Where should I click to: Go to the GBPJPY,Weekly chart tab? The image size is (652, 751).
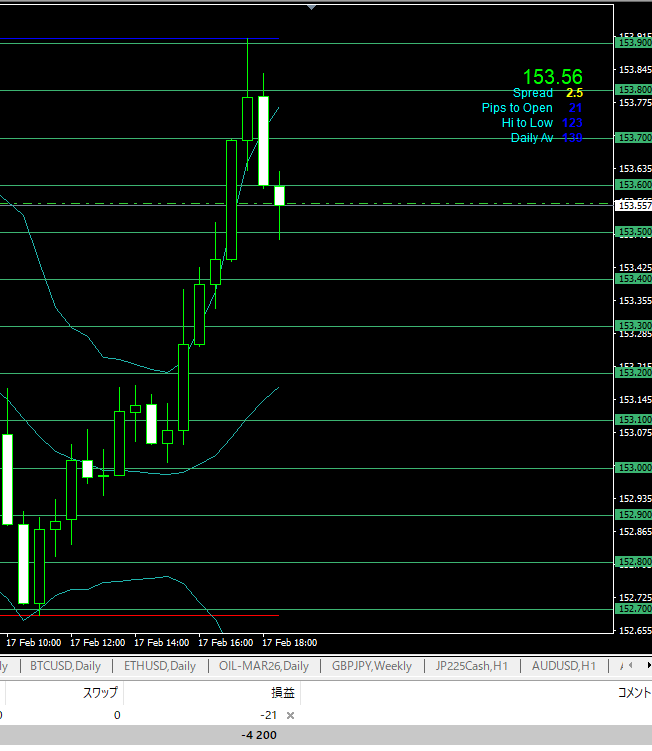click(371, 666)
